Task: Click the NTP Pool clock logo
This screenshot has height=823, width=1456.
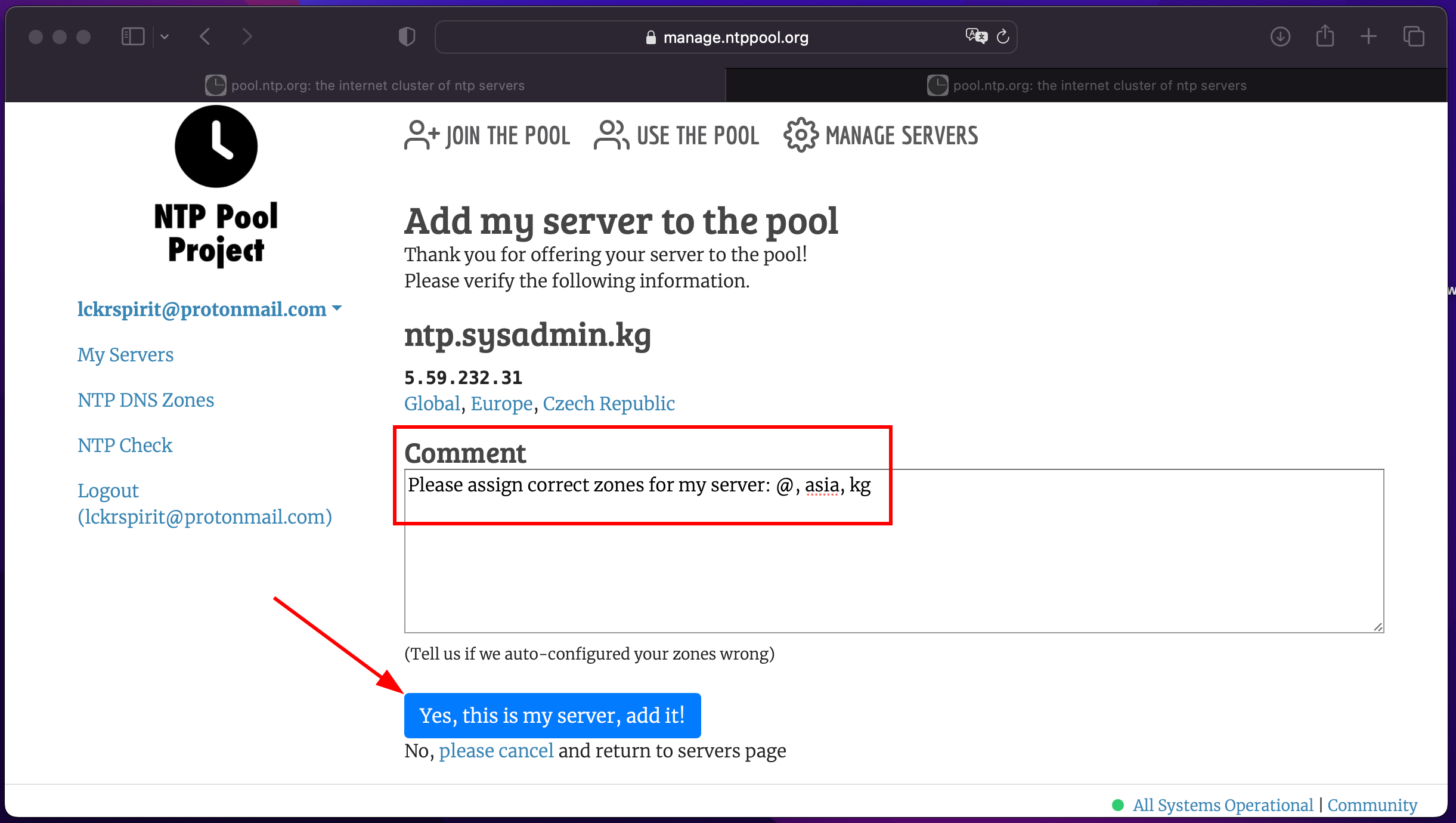Action: tap(216, 146)
